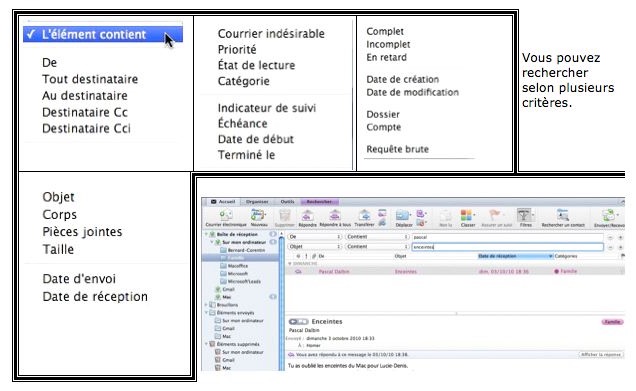
Task: Choose 'Destinataire Cc' in criteria menu
Action: click(85, 112)
